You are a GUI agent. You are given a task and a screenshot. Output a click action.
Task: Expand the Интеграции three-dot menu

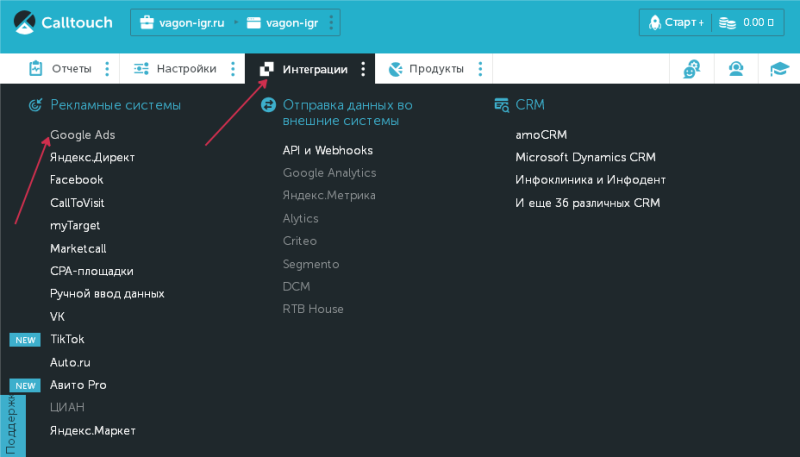(363, 69)
